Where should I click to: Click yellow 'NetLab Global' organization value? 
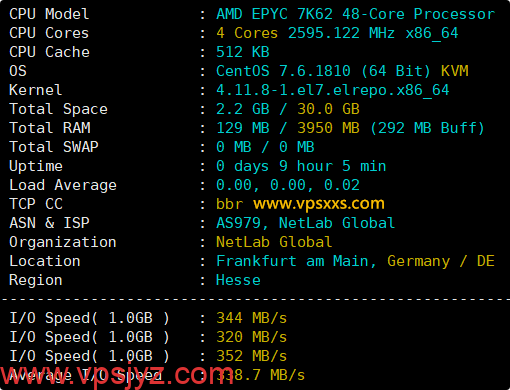(x=274, y=242)
